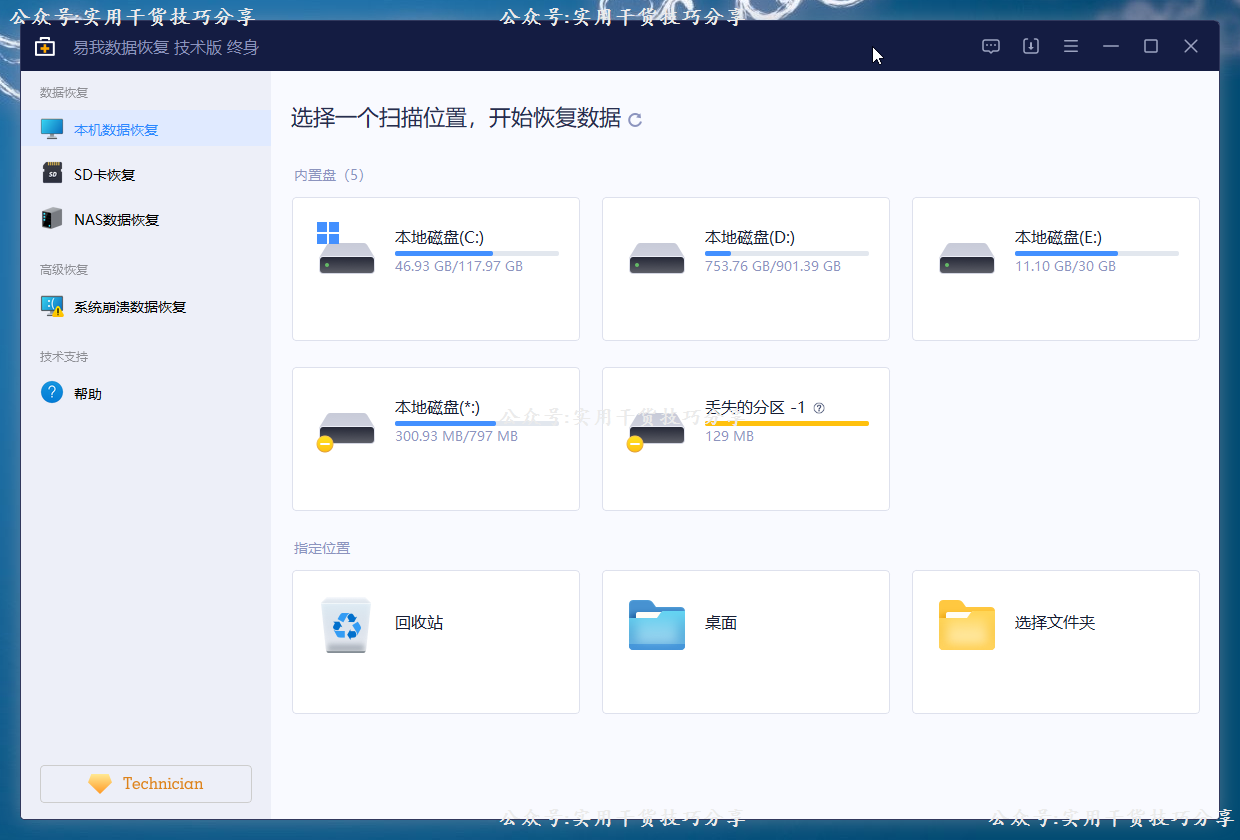Click the help icon next to 丢失的分区 -1

819,408
